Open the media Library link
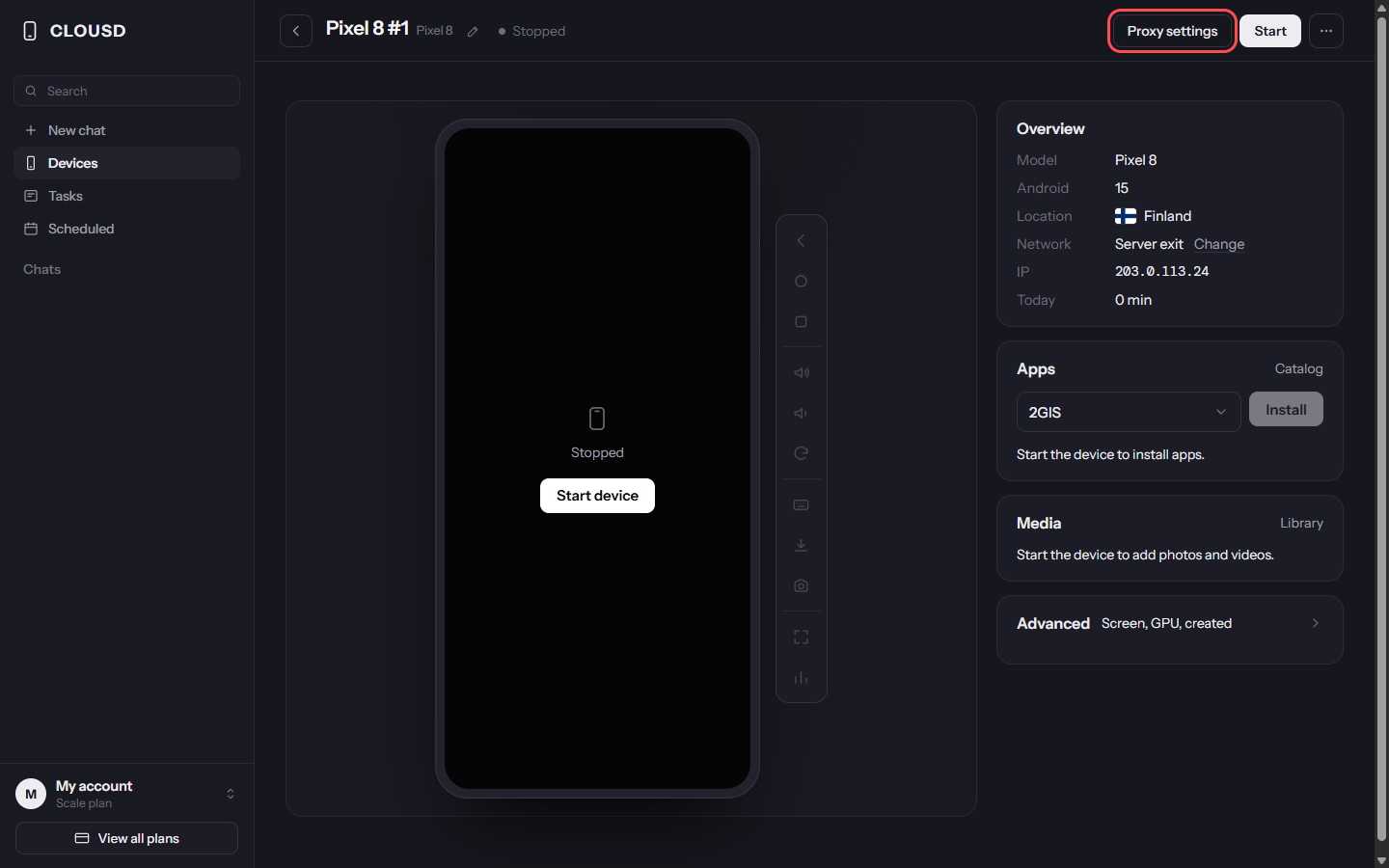Image resolution: width=1389 pixels, height=868 pixels. (1301, 523)
